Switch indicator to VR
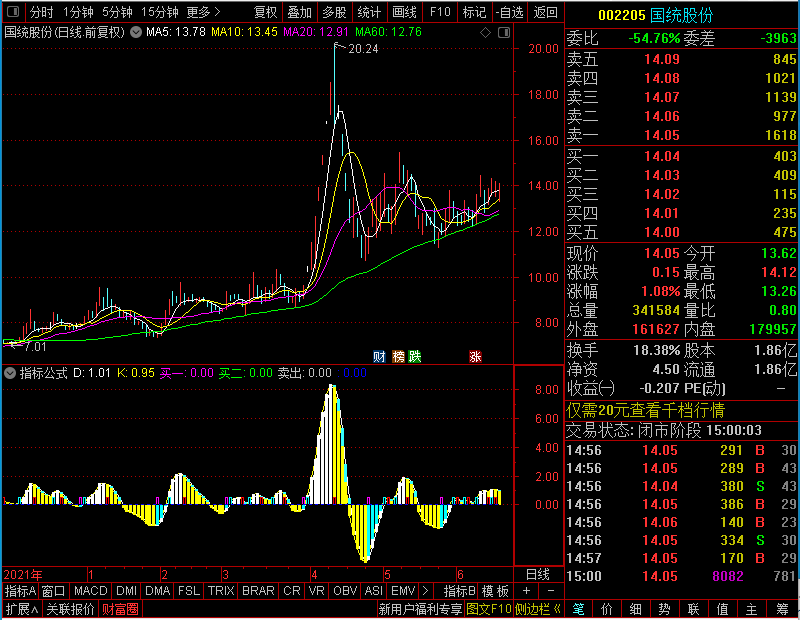The width and height of the screenshot is (800, 620). click(317, 591)
